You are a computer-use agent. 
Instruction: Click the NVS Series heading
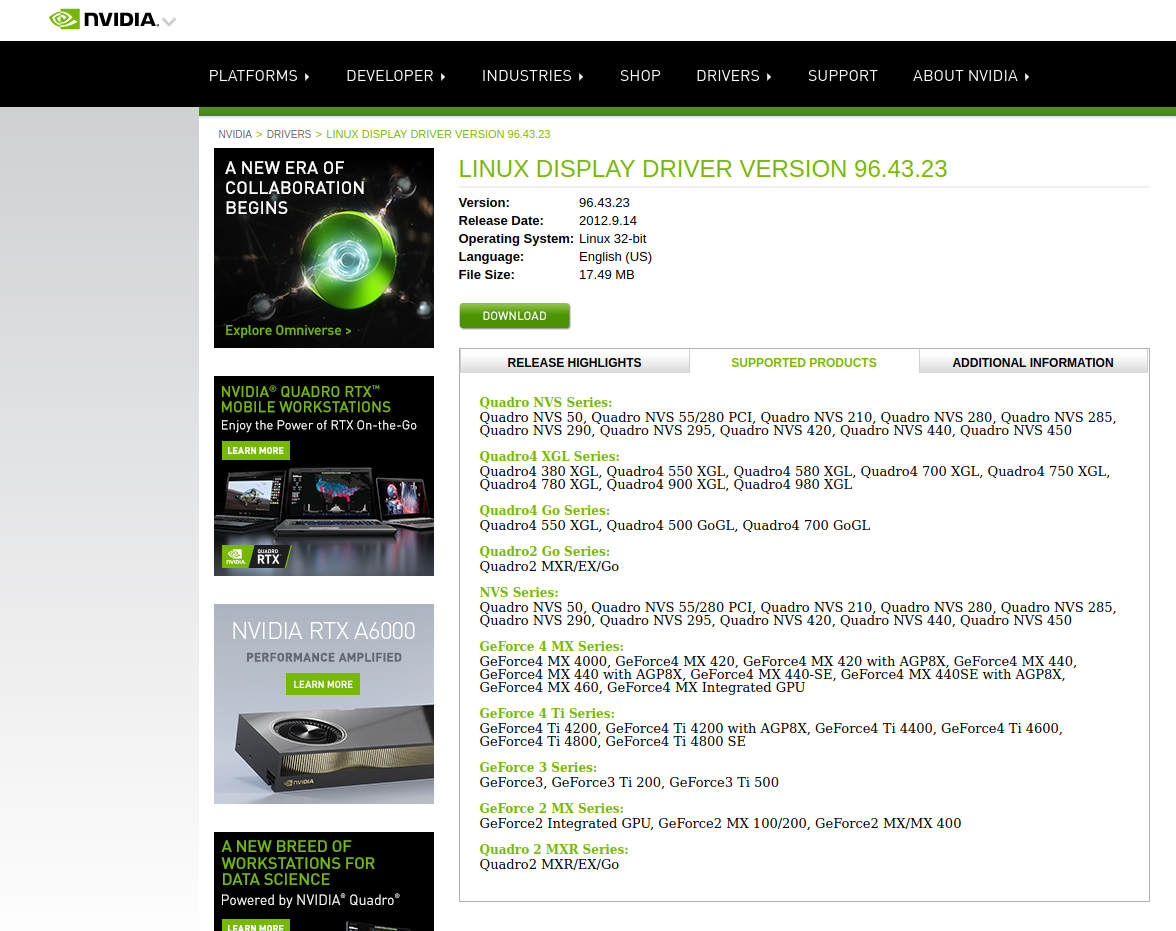point(519,592)
